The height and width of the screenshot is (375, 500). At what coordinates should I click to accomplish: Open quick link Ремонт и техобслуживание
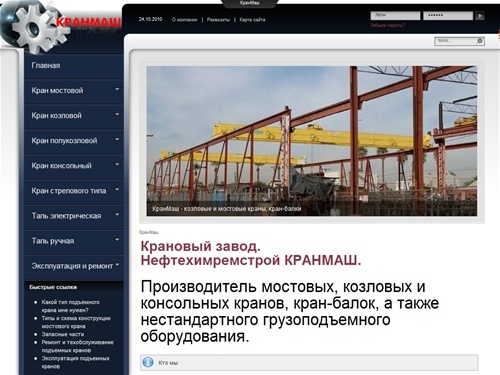77,346
